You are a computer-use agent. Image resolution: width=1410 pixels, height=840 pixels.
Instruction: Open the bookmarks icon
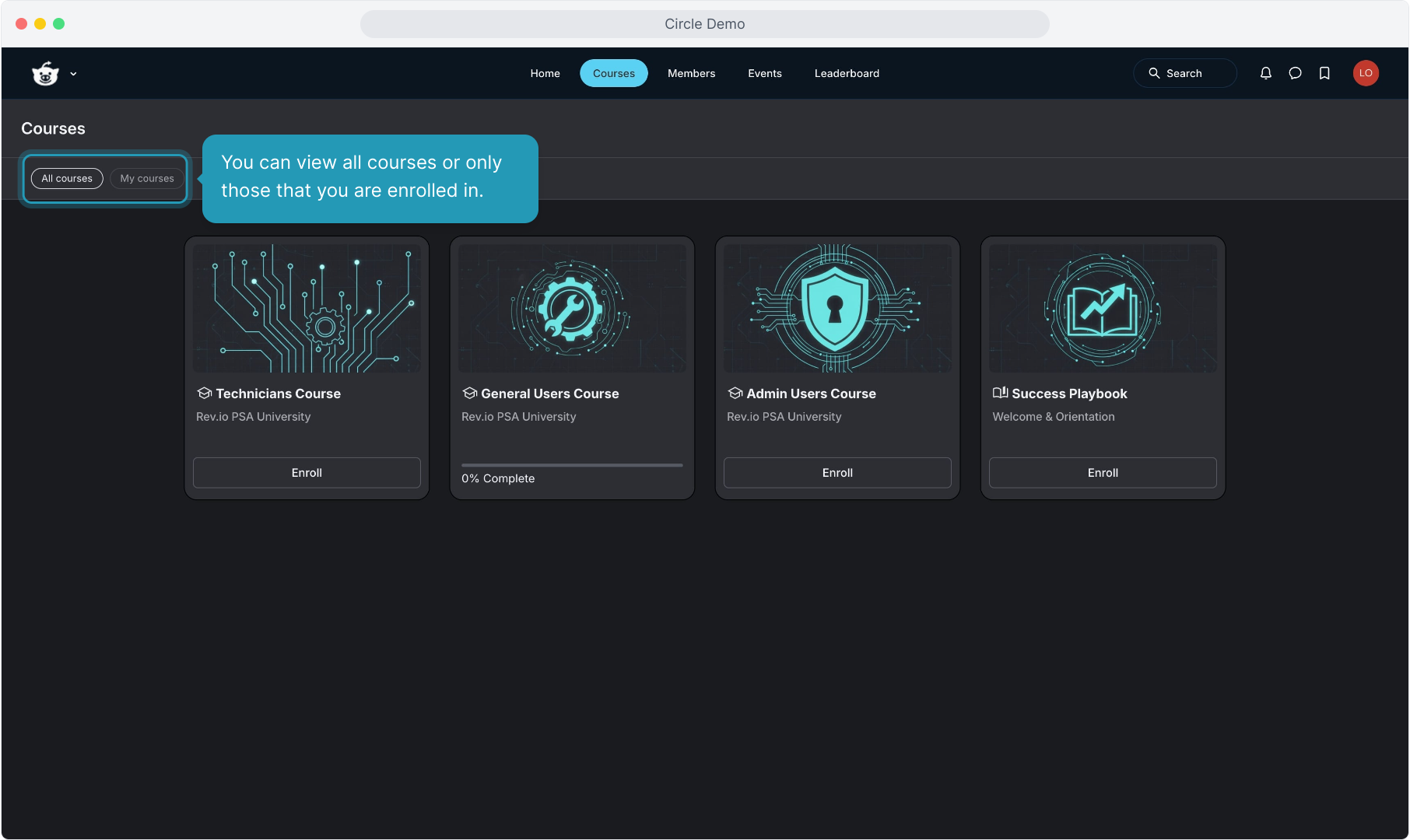pyautogui.click(x=1324, y=73)
